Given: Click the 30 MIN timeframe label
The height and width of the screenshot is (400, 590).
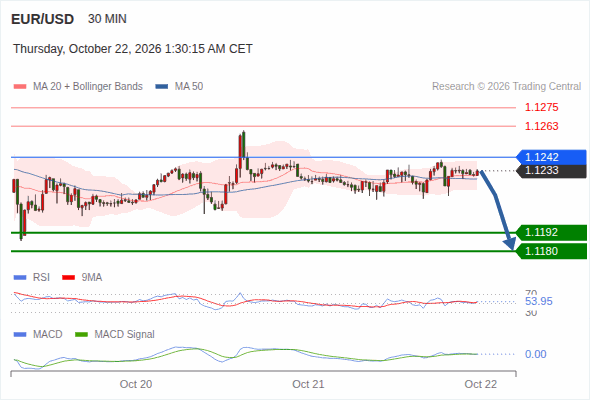Looking at the screenshot, I should tap(107, 19).
